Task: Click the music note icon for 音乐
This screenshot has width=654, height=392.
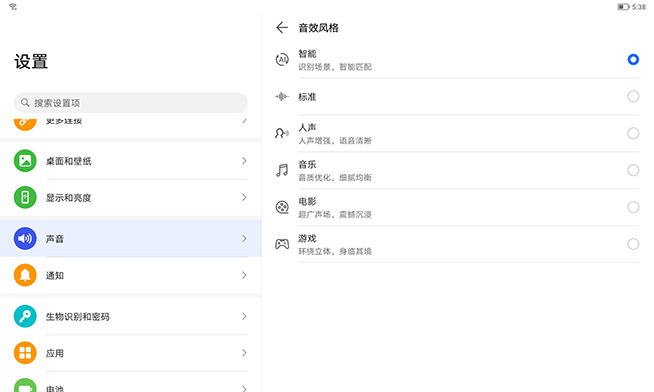Action: pyautogui.click(x=282, y=170)
